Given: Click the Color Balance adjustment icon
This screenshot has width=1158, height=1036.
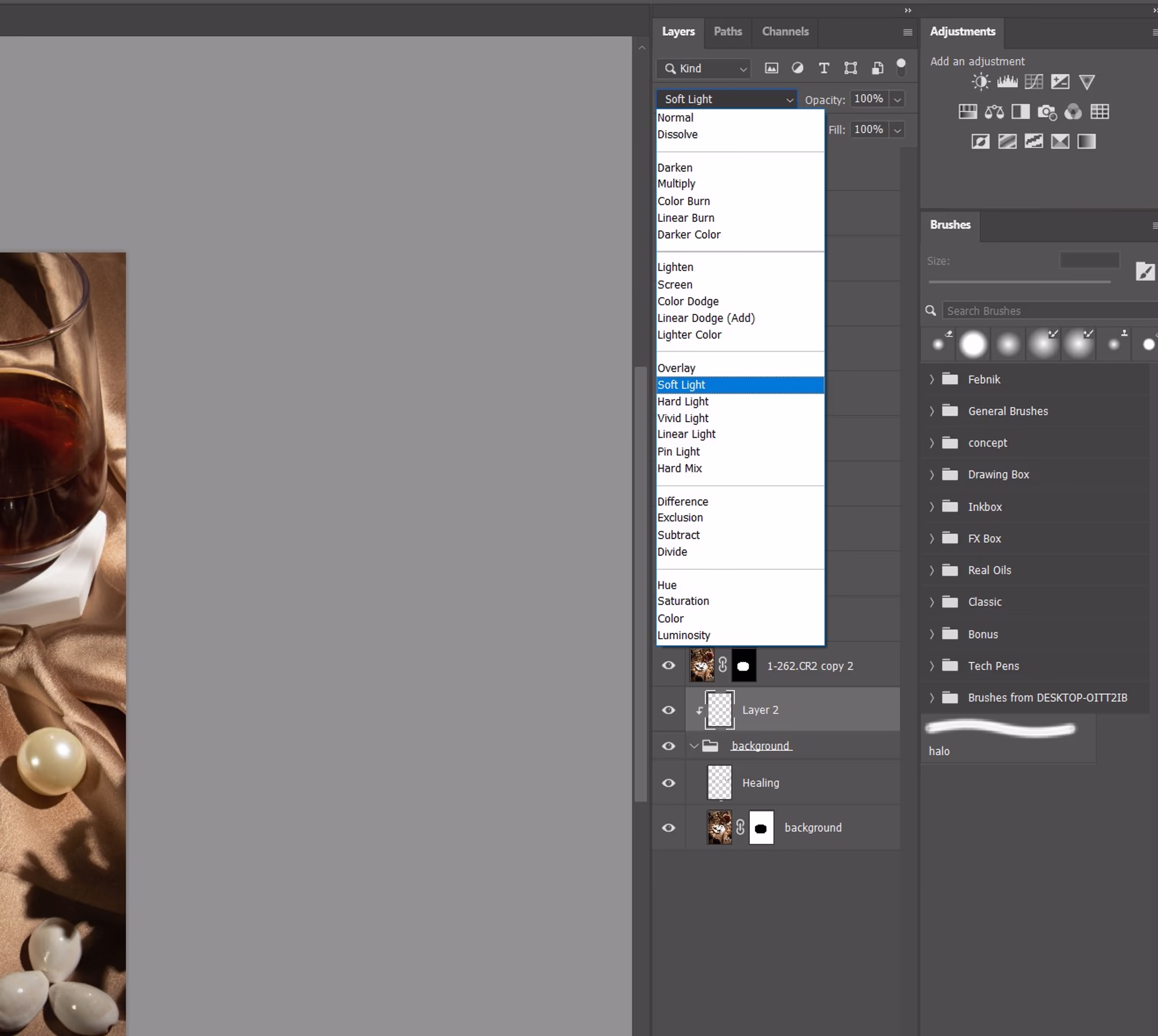Looking at the screenshot, I should click(994, 112).
